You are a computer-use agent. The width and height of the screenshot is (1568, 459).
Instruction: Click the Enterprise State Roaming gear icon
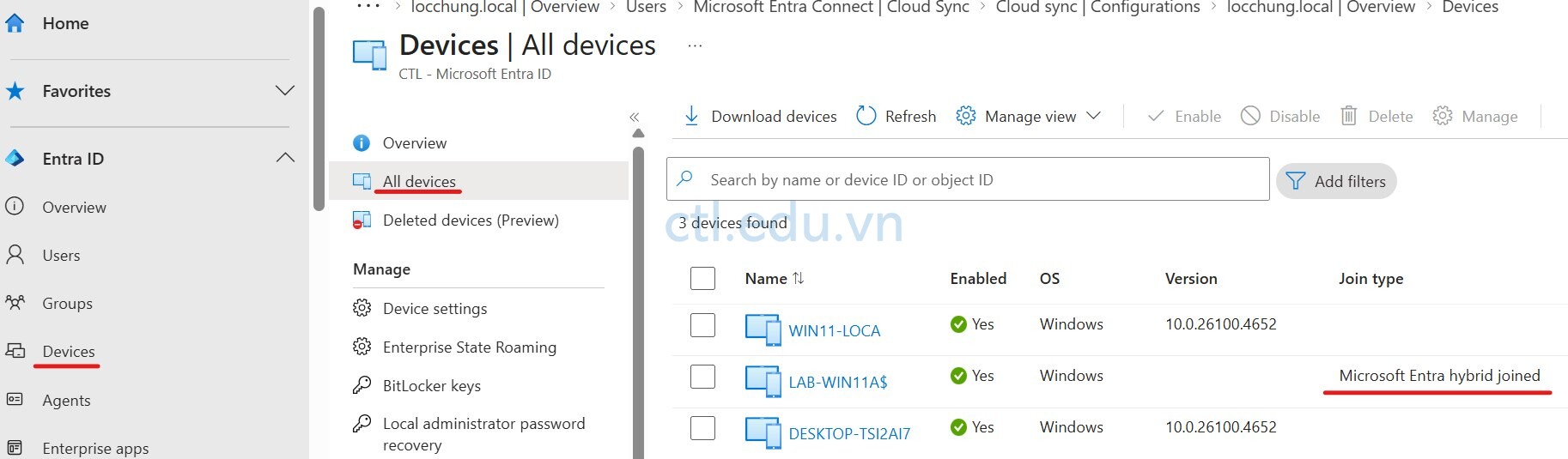pyautogui.click(x=362, y=347)
